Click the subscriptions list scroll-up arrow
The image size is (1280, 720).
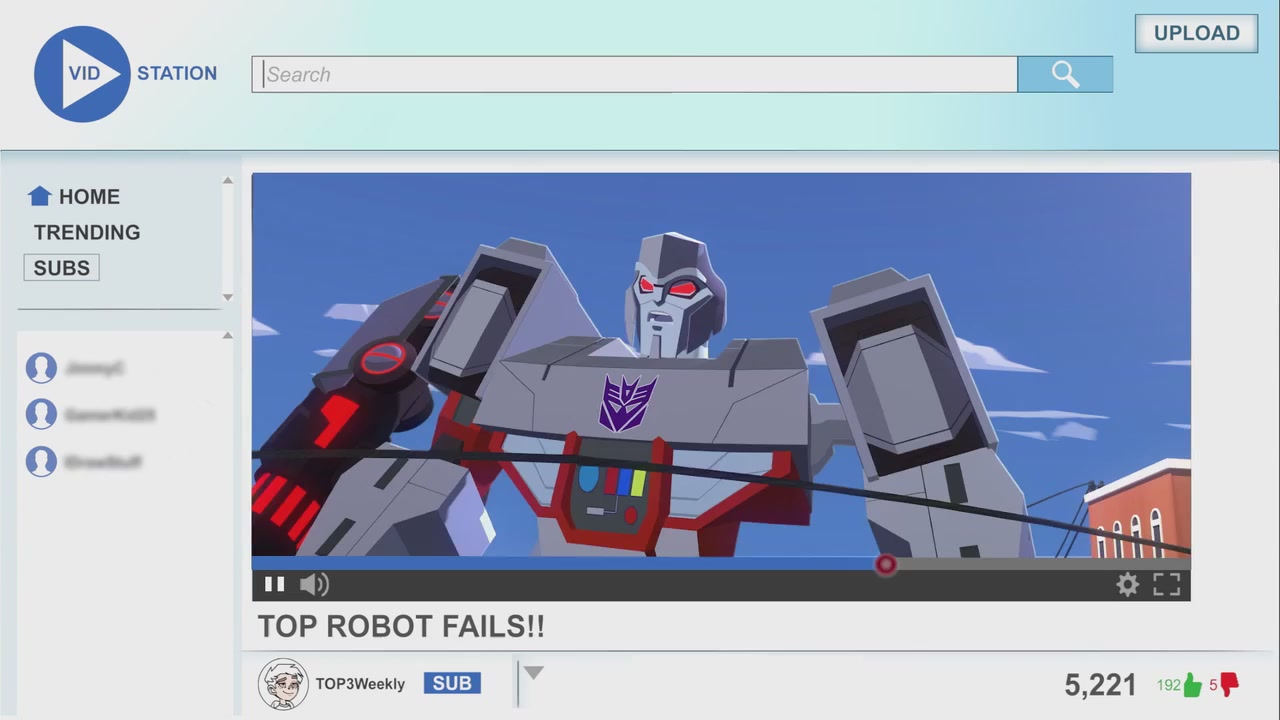point(227,336)
